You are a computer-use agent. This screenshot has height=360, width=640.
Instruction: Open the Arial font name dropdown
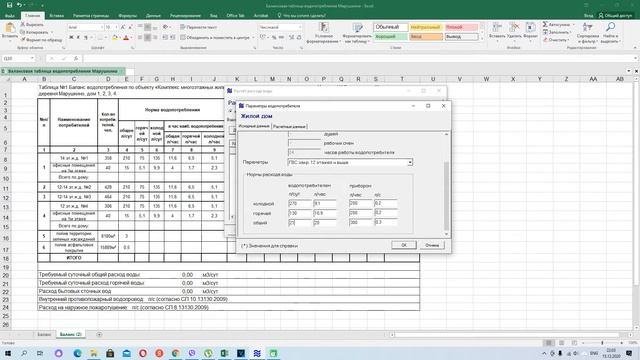click(102, 27)
